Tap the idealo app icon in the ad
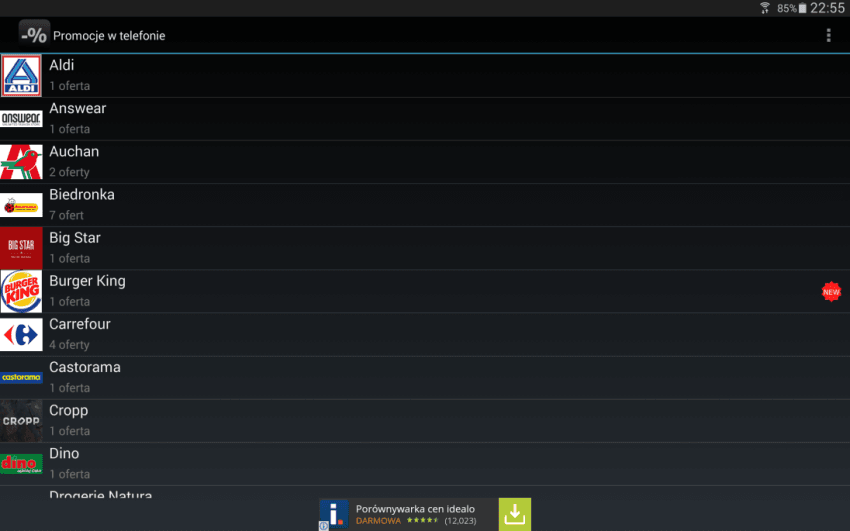This screenshot has width=850, height=531. pos(333,514)
